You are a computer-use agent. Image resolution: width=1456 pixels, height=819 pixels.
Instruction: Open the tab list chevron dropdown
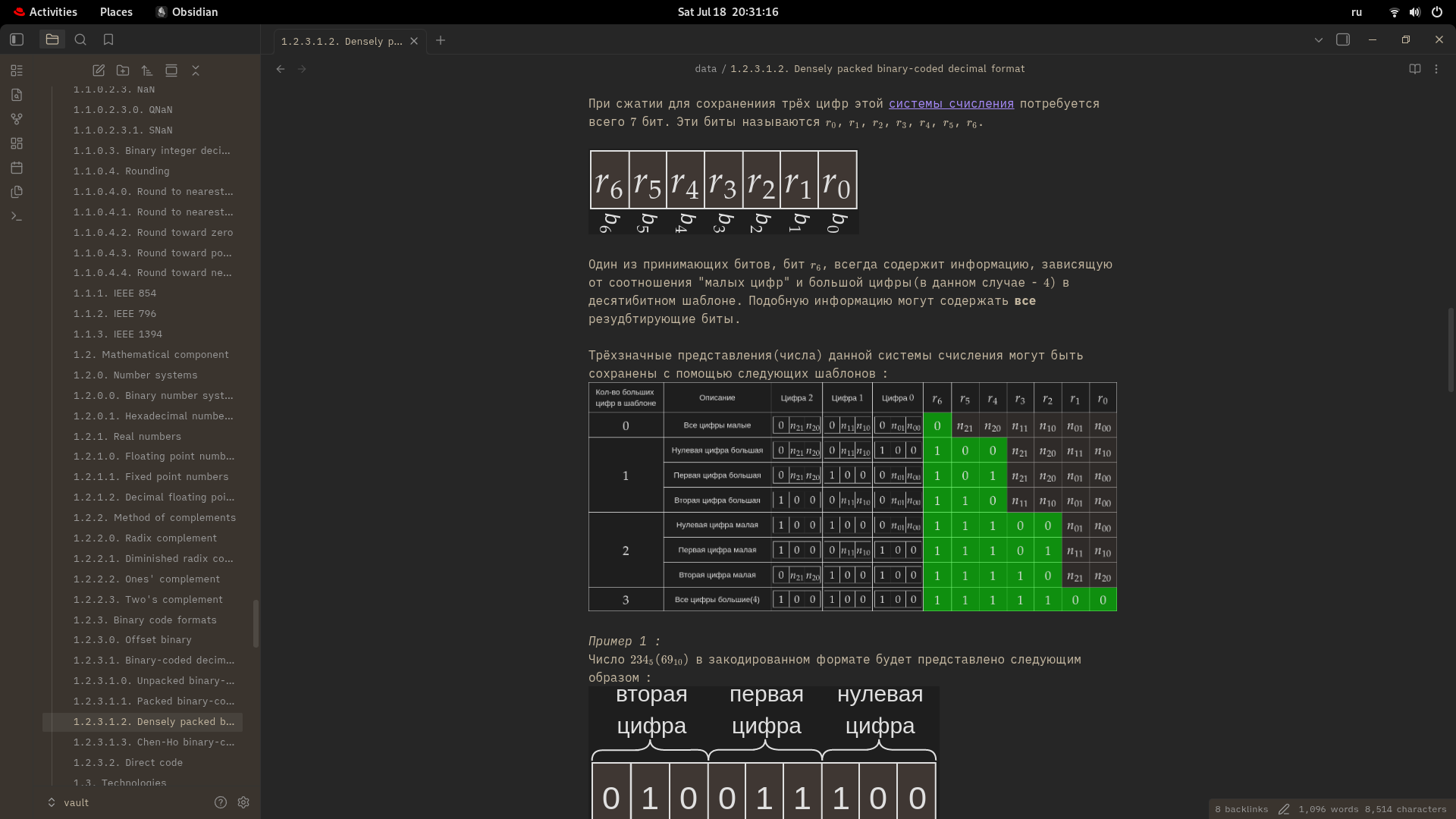[1319, 39]
